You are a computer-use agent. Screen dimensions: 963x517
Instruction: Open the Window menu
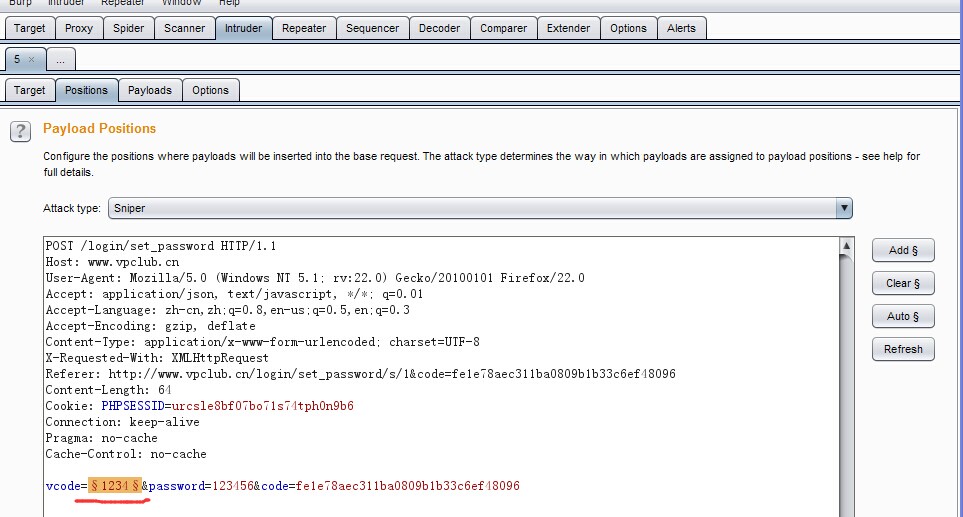pos(181,3)
